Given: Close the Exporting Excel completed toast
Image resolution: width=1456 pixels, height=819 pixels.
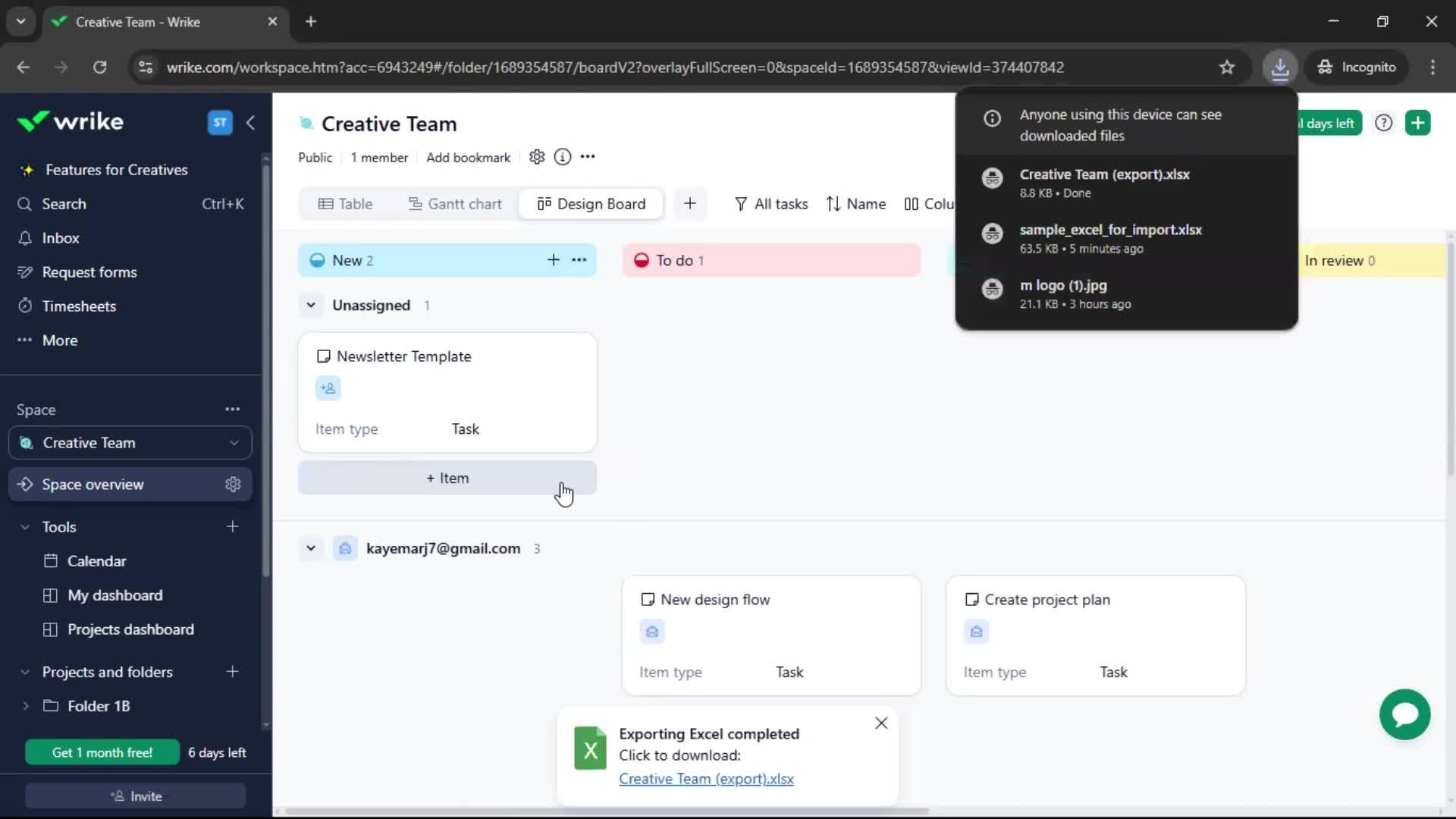Looking at the screenshot, I should (x=881, y=723).
